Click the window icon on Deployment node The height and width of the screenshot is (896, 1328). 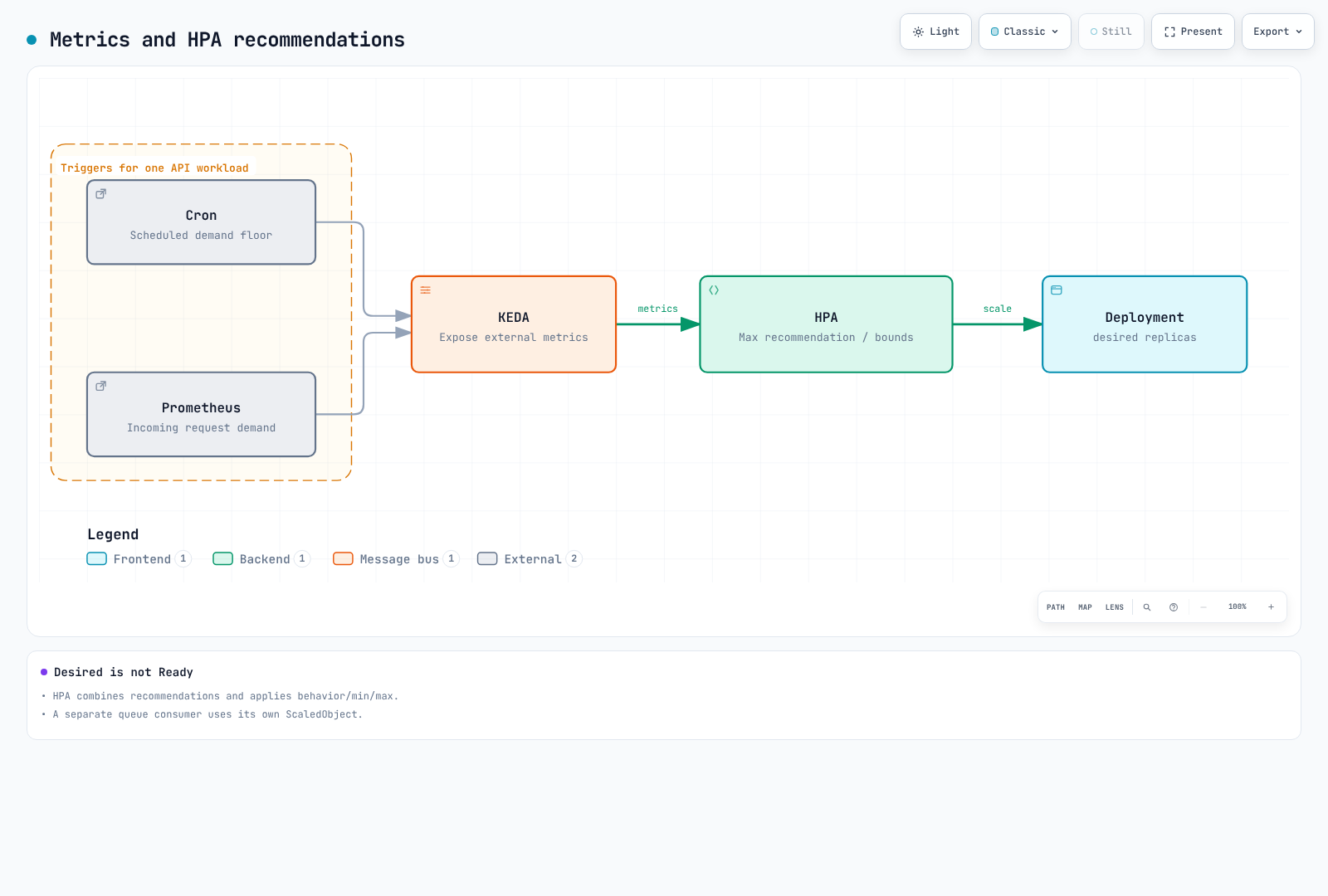click(x=1057, y=290)
